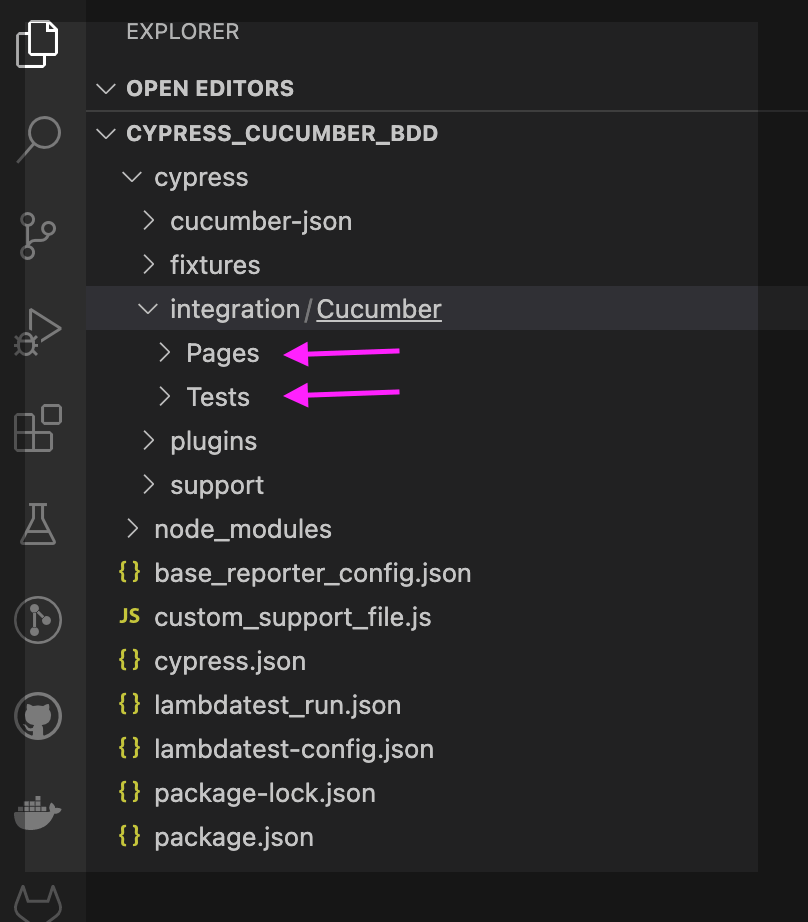The height and width of the screenshot is (922, 808).
Task: Collapse the CYPRESS_CUCUMBER_BDD root folder
Action: pos(106,133)
